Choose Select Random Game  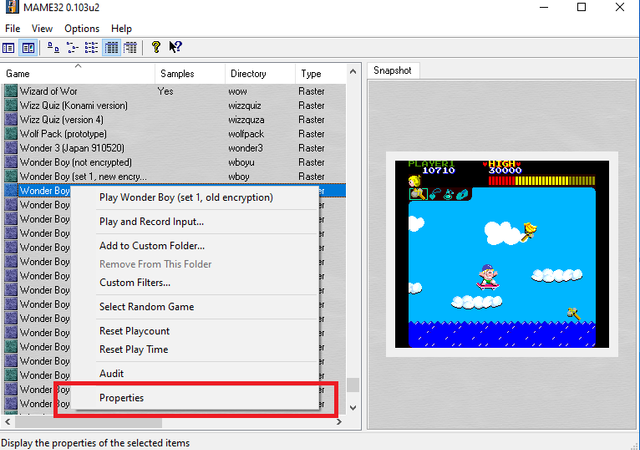[x=195, y=307]
